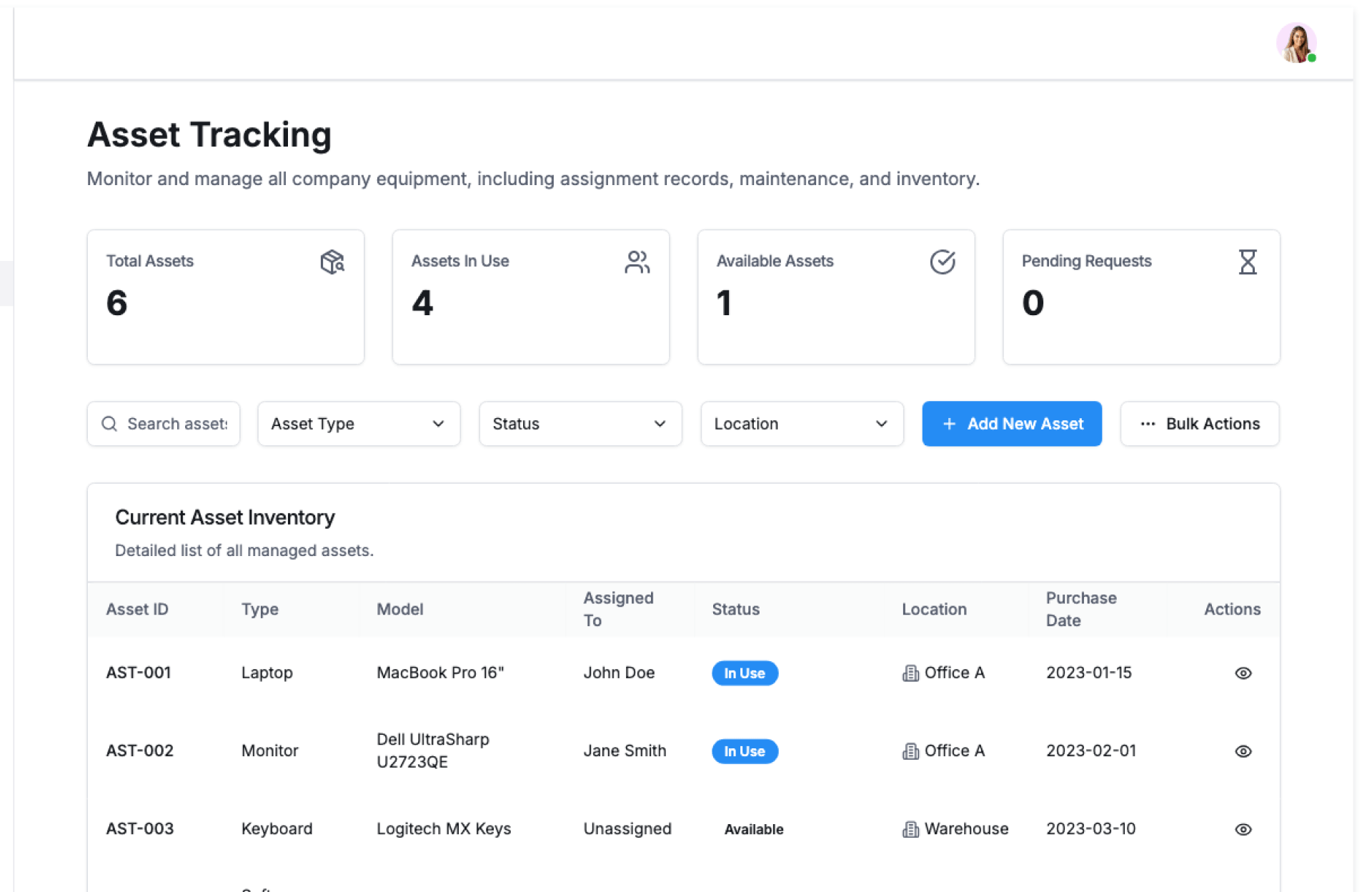View details of asset AST-001
Viewport: 1372px width, 892px height.
pos(1243,673)
